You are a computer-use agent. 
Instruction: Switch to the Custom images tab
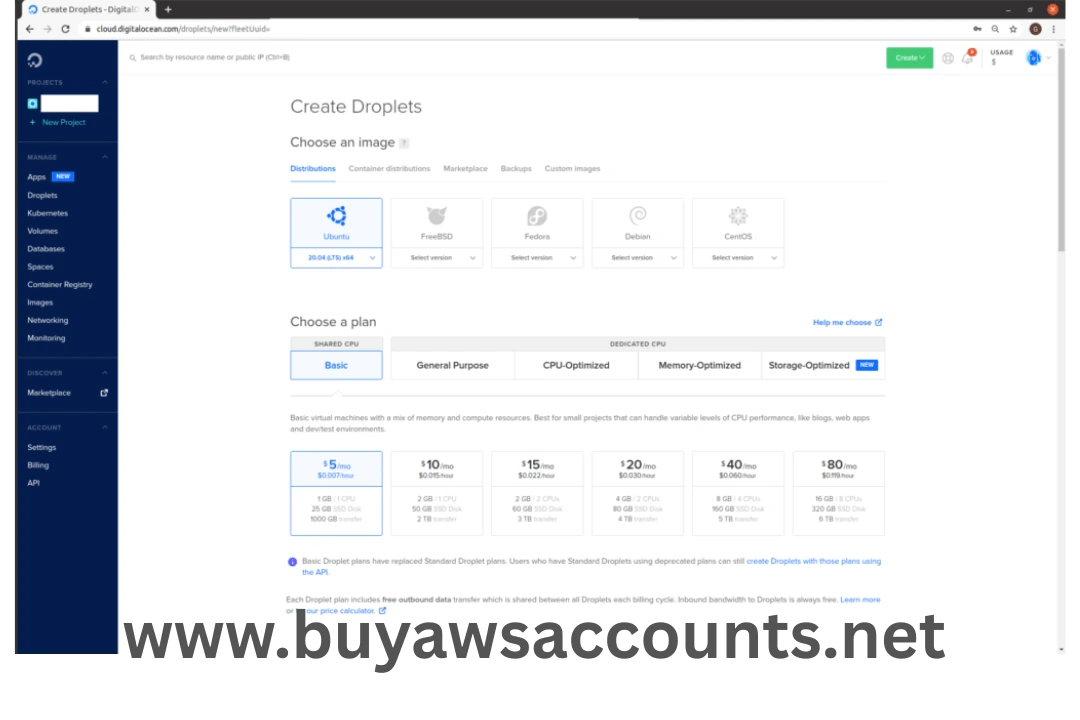tap(572, 169)
